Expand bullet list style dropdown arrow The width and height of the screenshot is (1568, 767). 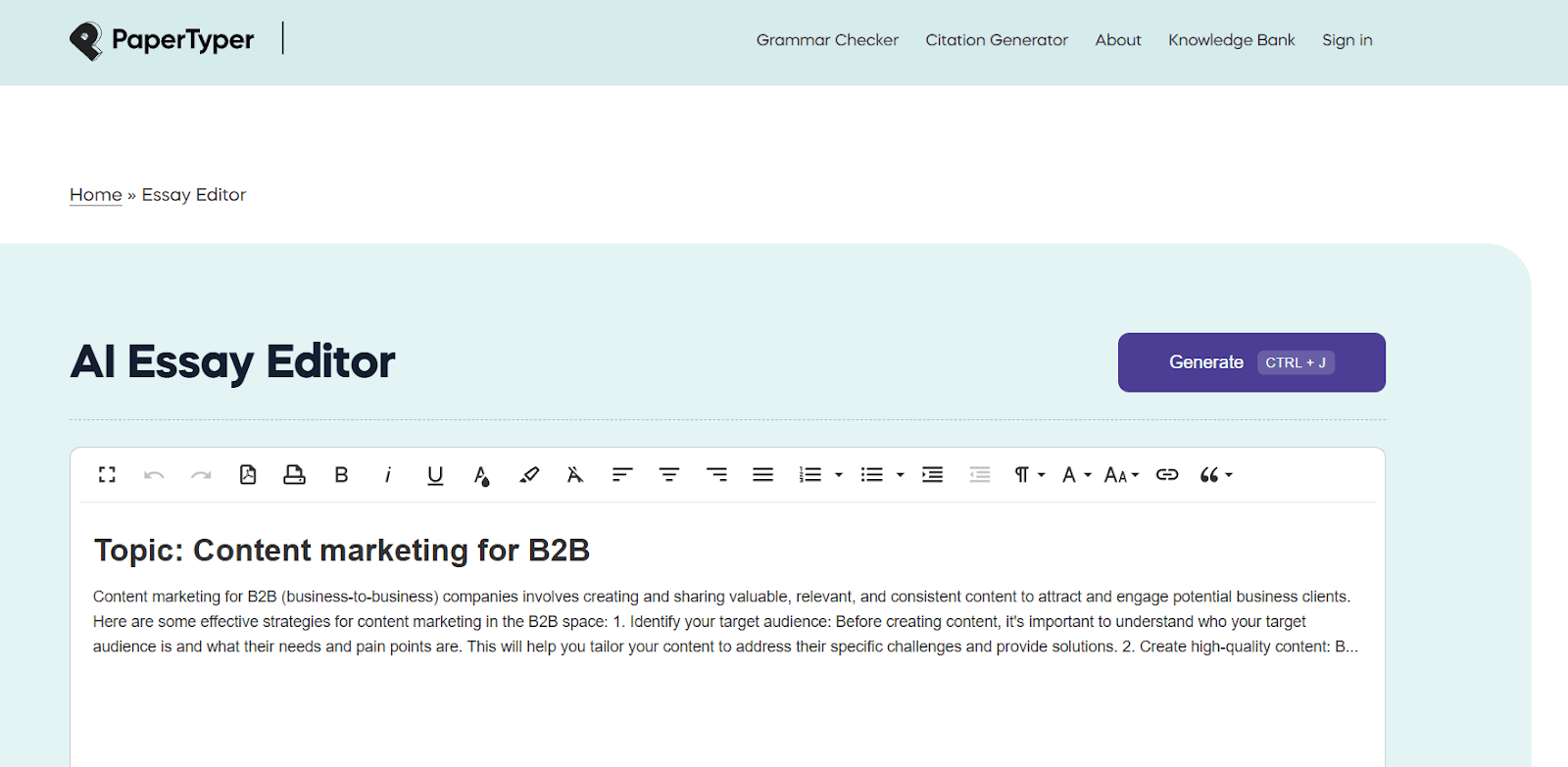(x=901, y=475)
